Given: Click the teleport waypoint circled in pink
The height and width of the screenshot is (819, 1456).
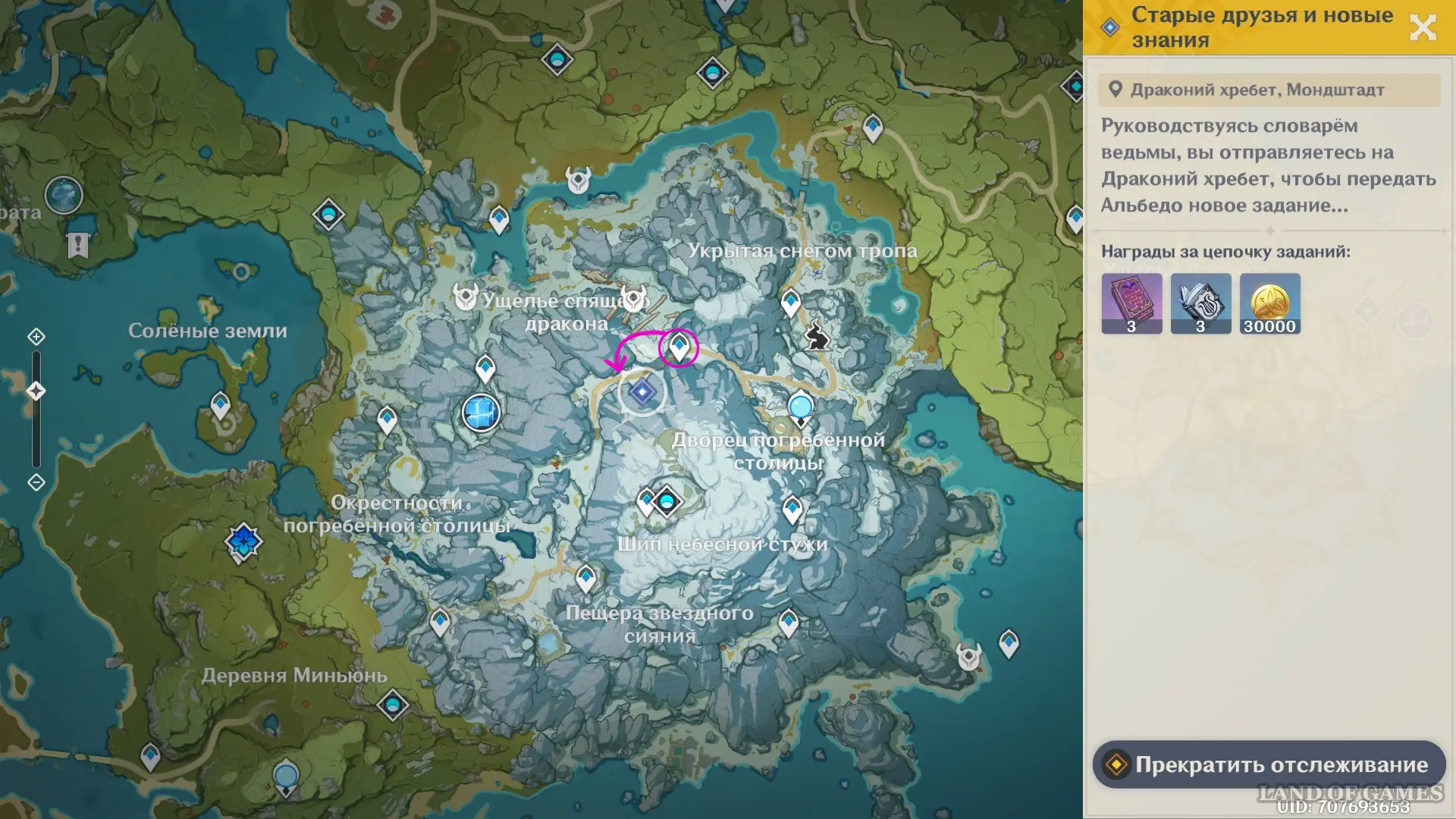Looking at the screenshot, I should [x=679, y=347].
